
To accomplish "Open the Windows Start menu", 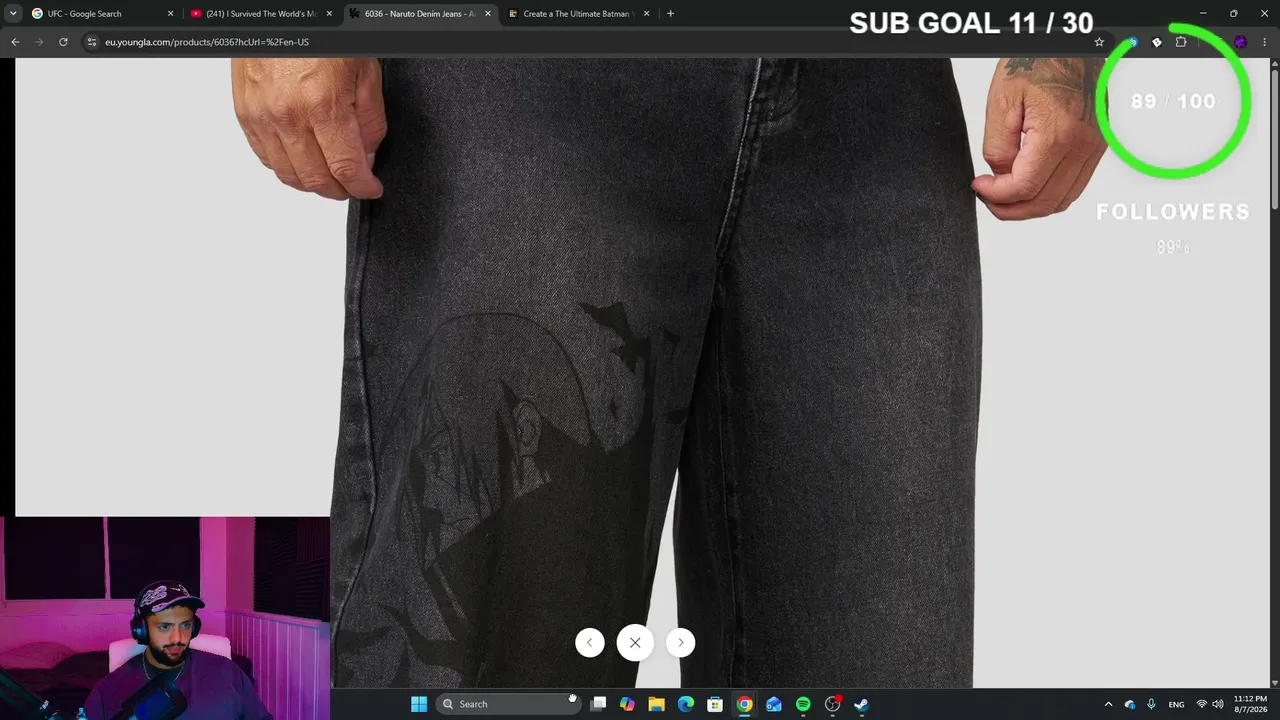I will coord(419,704).
